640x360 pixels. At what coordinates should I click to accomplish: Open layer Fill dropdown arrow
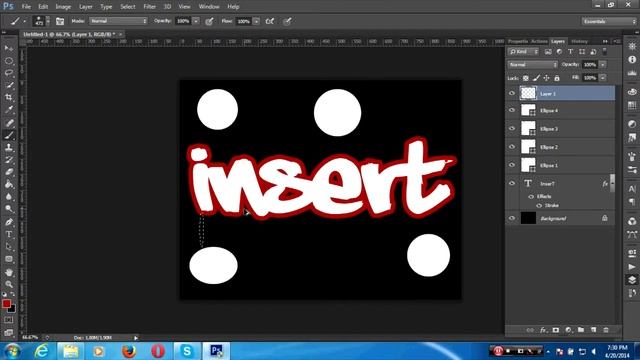(603, 78)
